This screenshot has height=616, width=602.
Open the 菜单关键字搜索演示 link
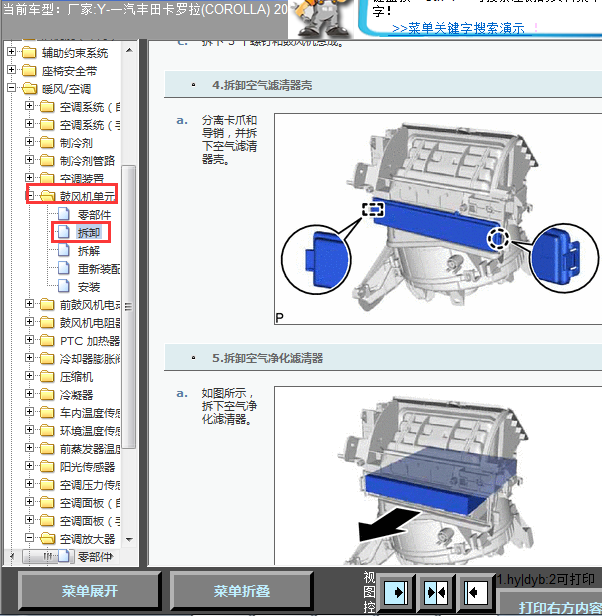458,28
